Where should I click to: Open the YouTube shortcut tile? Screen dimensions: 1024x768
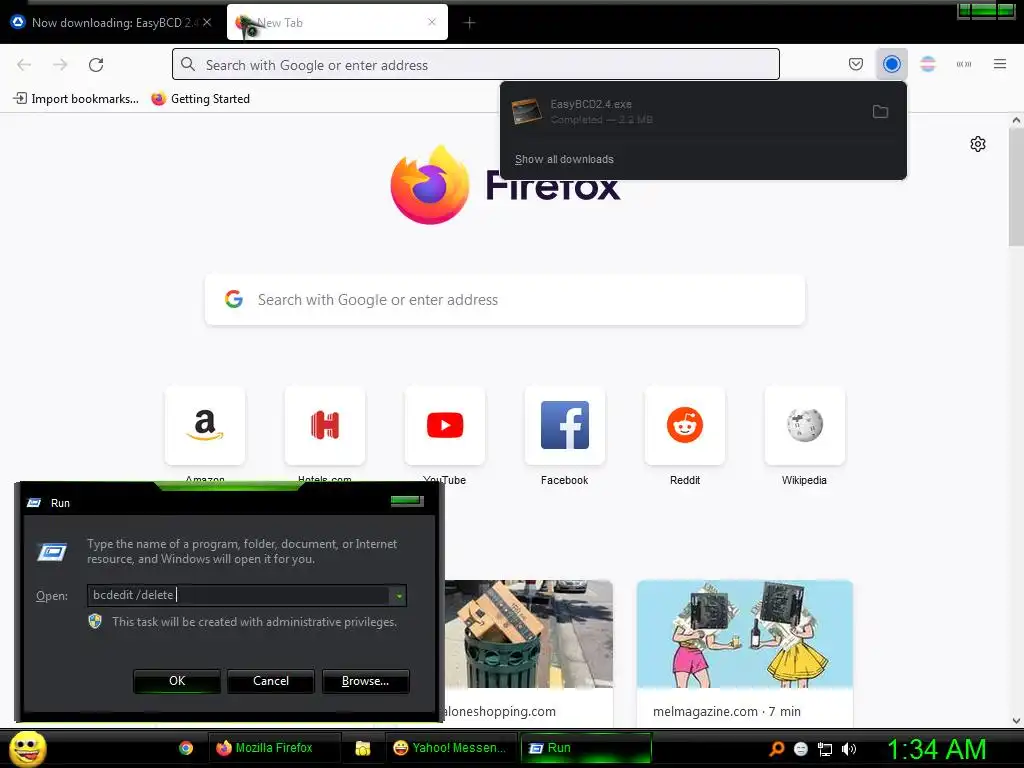click(445, 425)
